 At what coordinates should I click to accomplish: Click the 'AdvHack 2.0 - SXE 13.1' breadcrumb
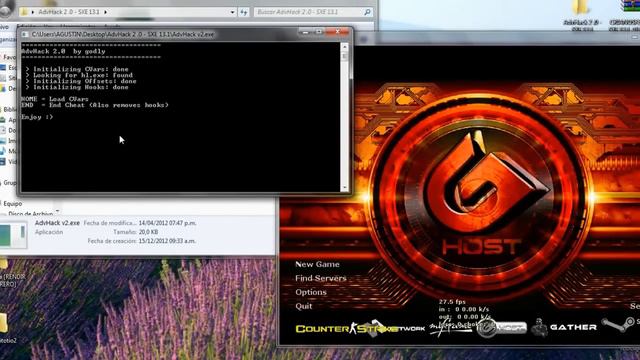(x=69, y=12)
